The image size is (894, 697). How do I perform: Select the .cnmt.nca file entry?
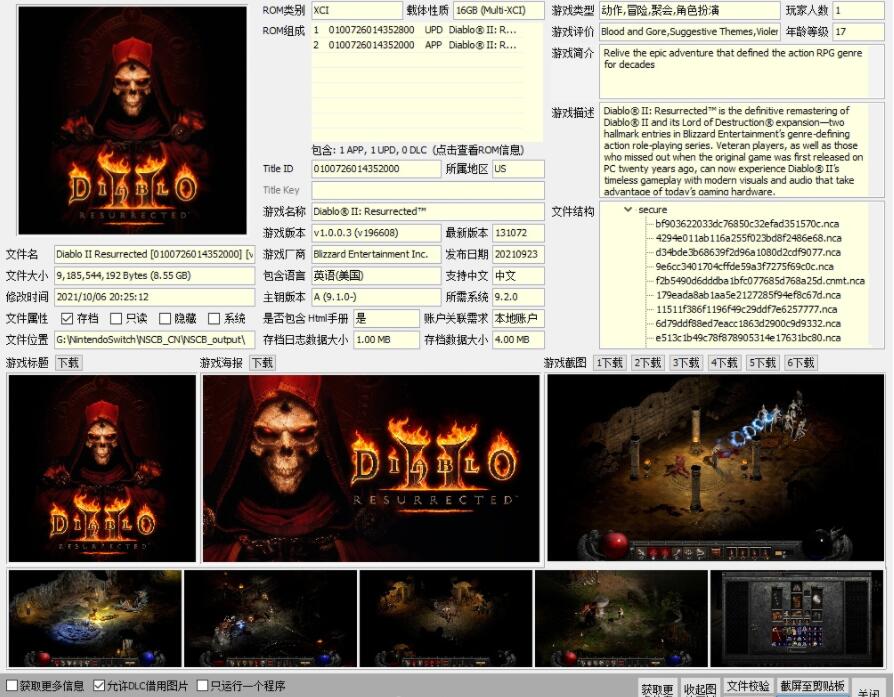coord(759,281)
